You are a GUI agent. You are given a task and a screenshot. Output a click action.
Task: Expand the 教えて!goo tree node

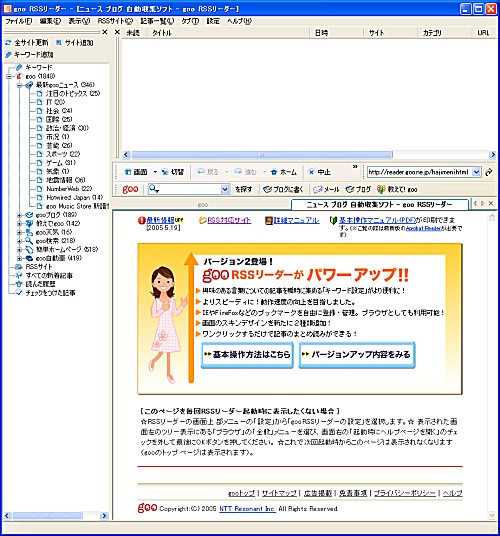click(x=19, y=224)
